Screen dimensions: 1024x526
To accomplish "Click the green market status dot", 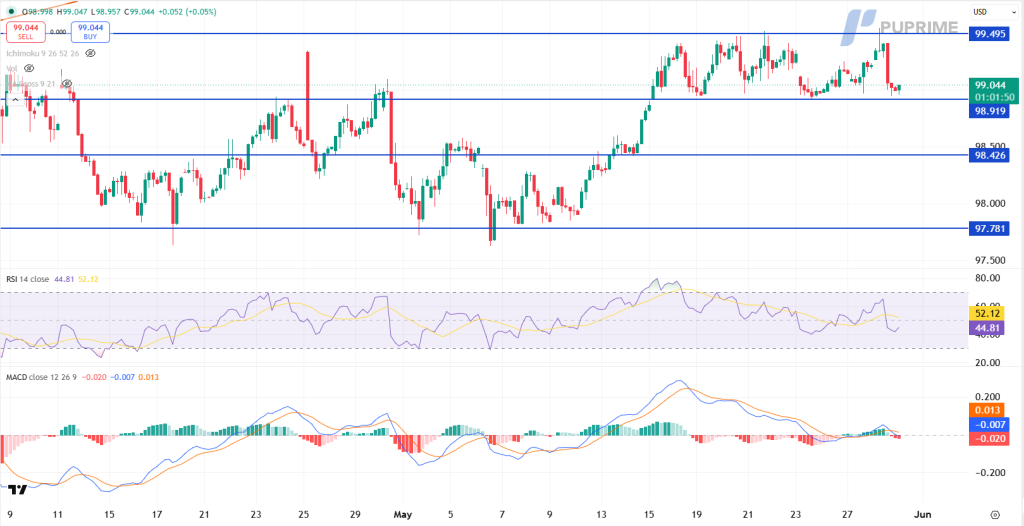I will coord(12,12).
